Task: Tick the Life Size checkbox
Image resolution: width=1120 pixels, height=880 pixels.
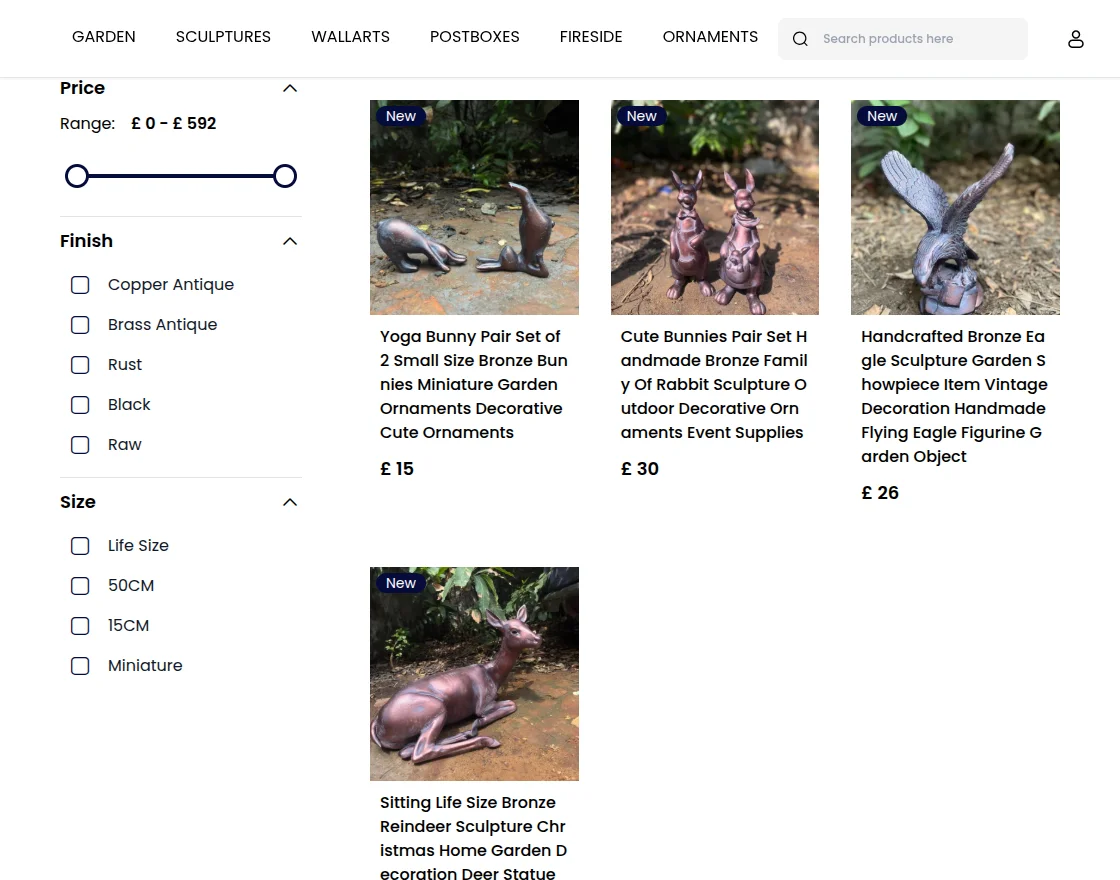Action: (x=80, y=546)
